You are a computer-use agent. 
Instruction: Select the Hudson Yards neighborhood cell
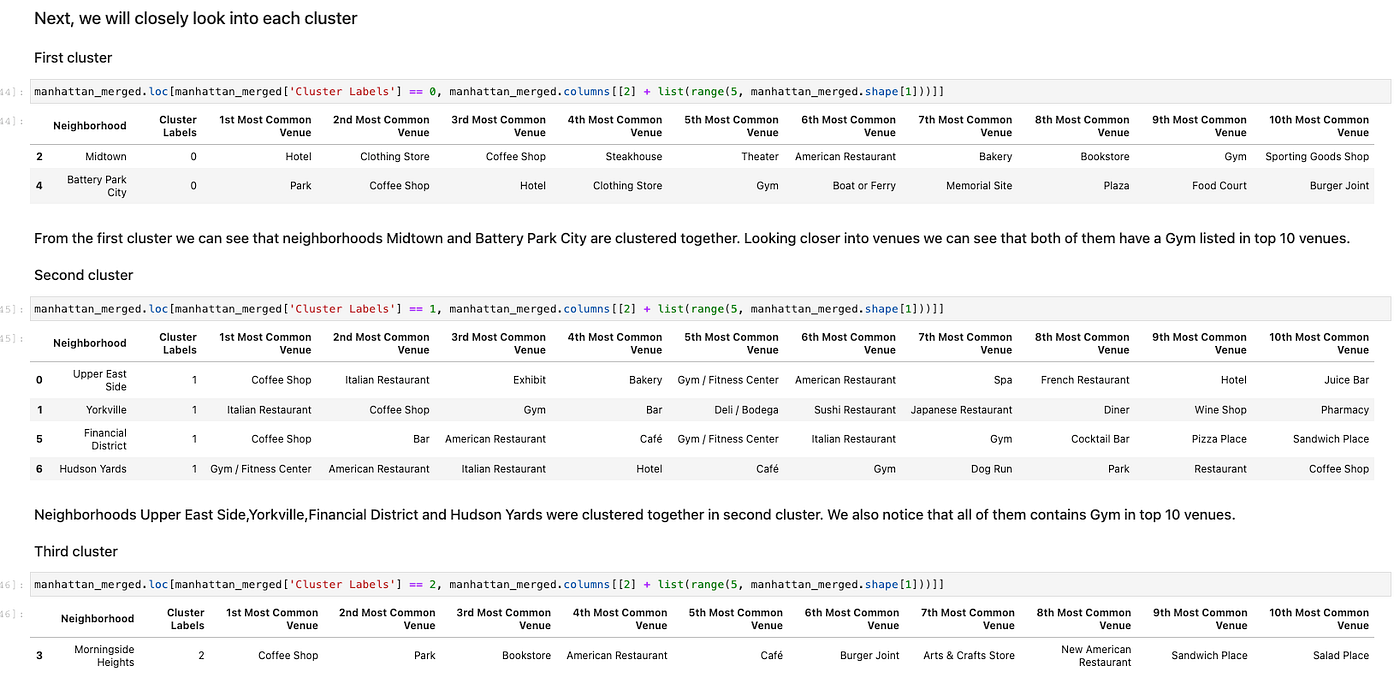pyautogui.click(x=93, y=469)
